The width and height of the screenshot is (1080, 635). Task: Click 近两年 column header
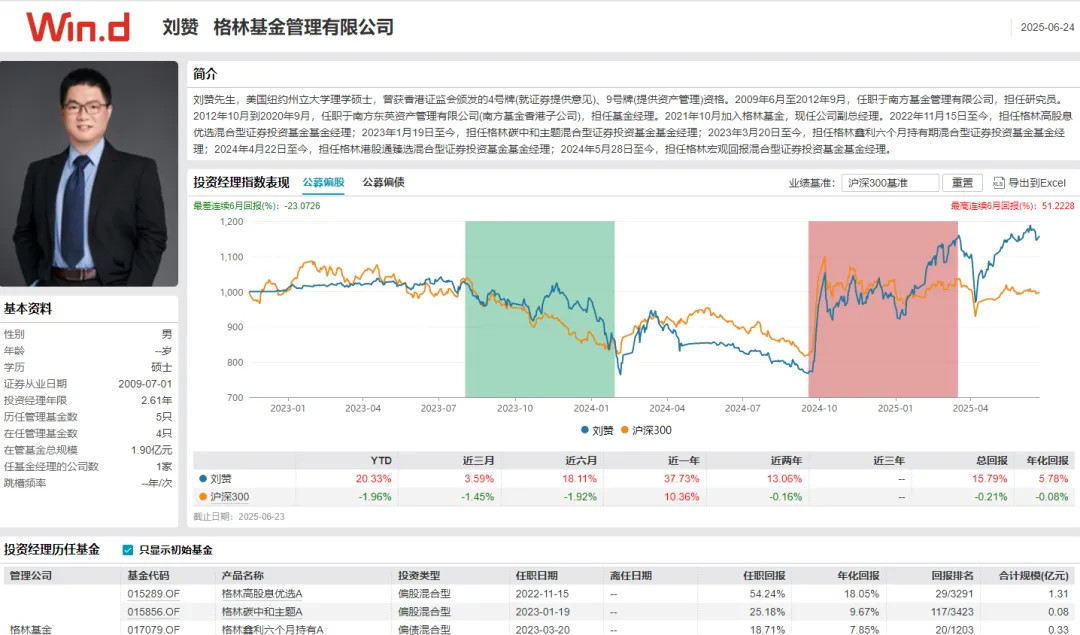pyautogui.click(x=786, y=461)
